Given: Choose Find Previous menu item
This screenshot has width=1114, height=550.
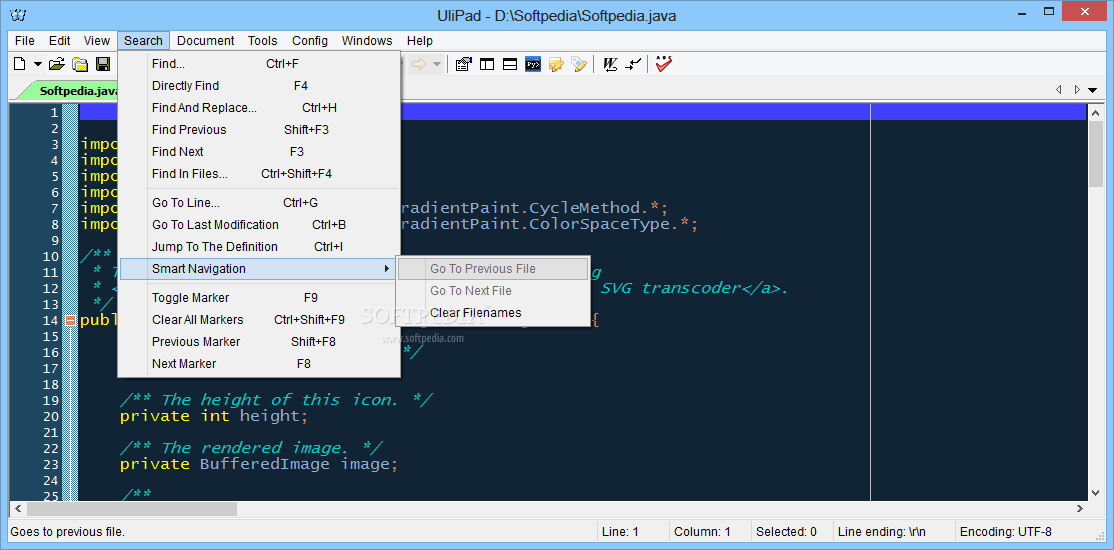Looking at the screenshot, I should [x=259, y=129].
